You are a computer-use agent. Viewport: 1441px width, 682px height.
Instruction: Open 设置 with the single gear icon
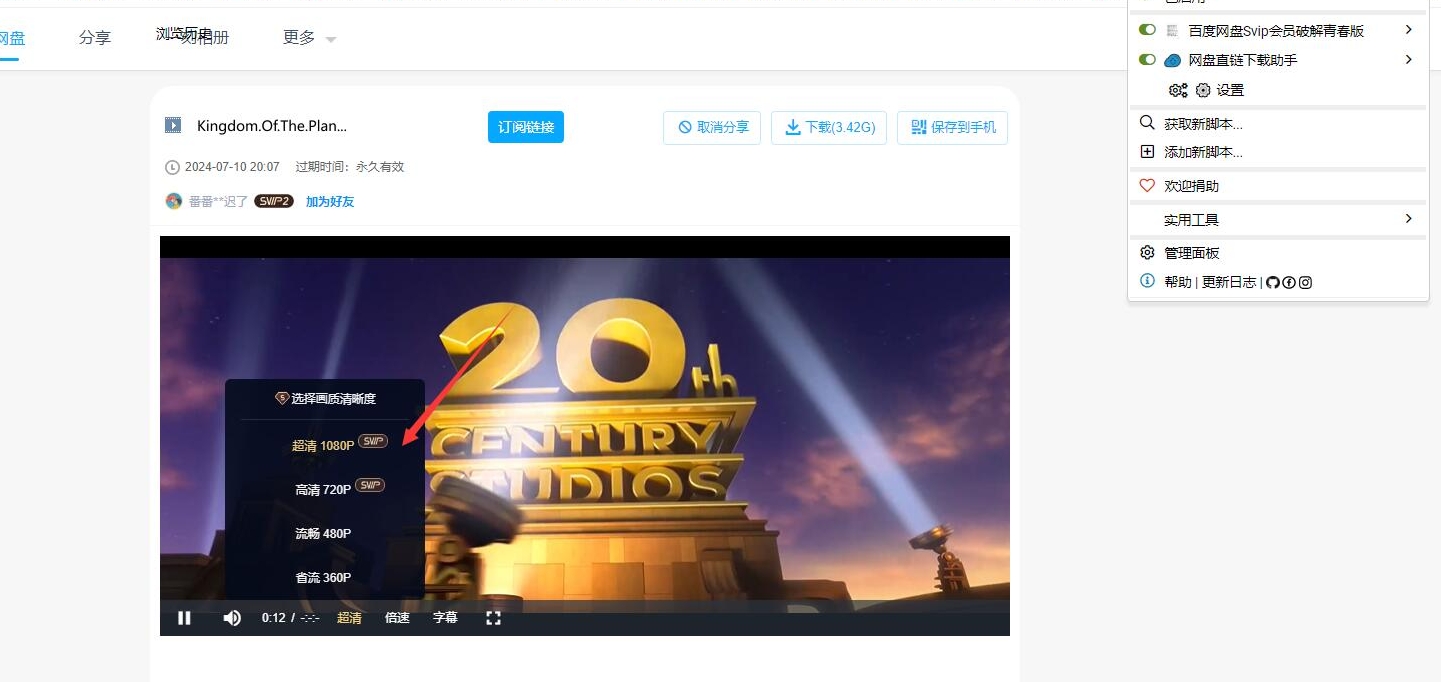(x=1203, y=90)
